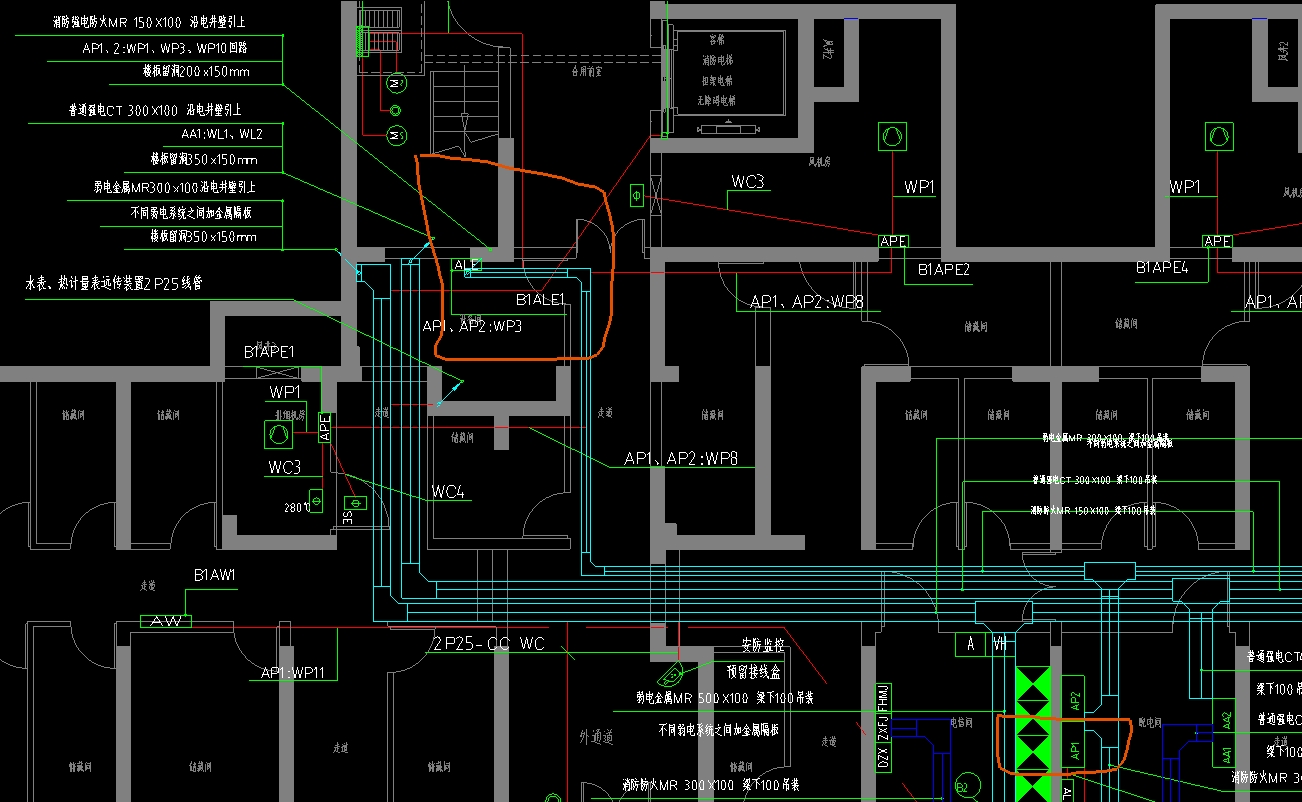Click the Φ box symbol left of WC3 fan room
The width and height of the screenshot is (1302, 802).
pos(636,196)
